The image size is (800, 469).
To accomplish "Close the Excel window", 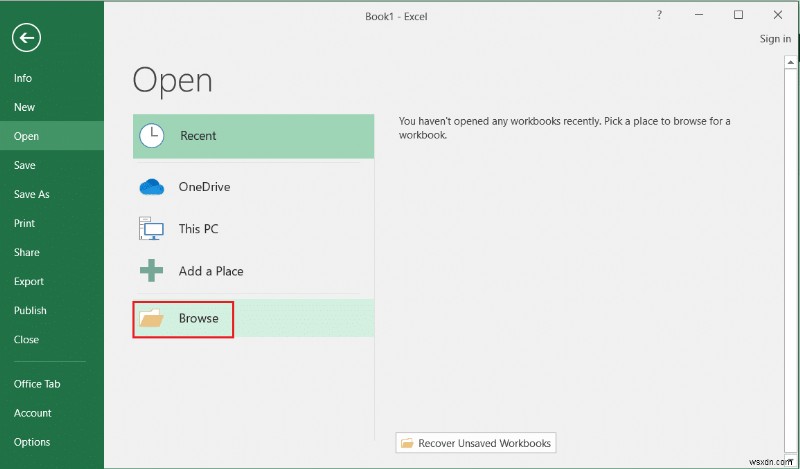I will click(778, 15).
